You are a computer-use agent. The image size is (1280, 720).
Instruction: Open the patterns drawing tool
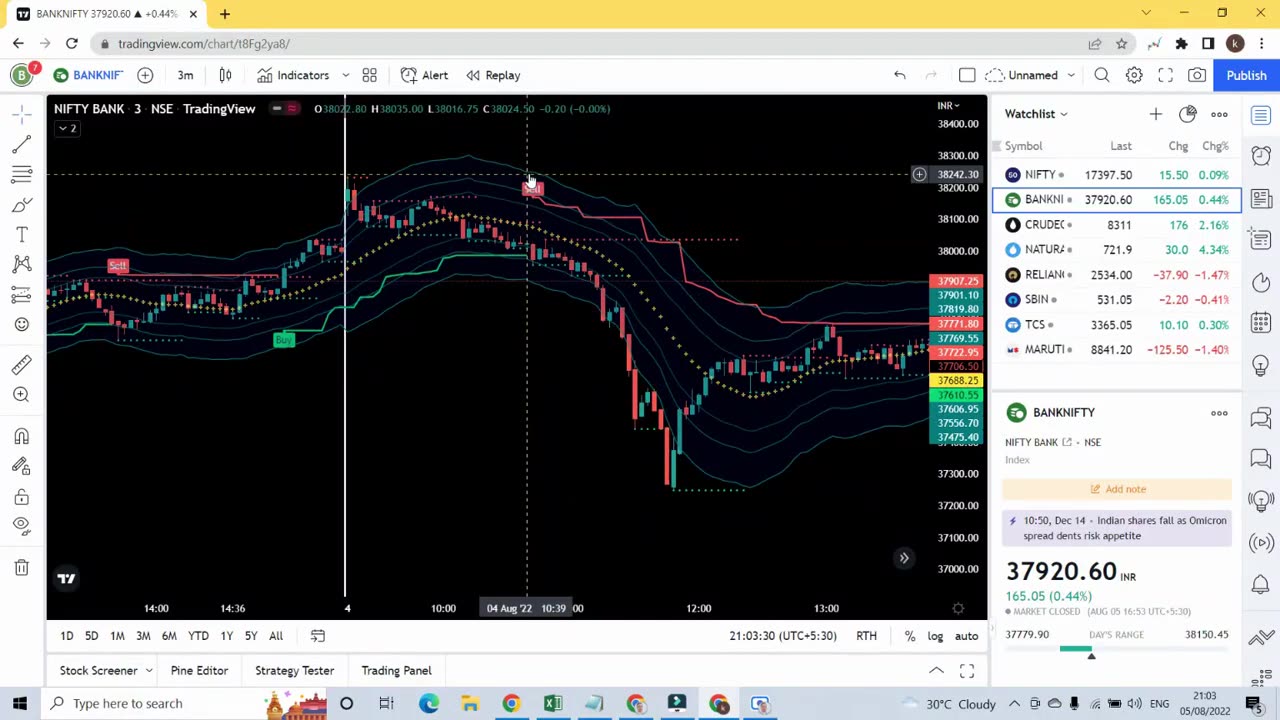tap(21, 264)
